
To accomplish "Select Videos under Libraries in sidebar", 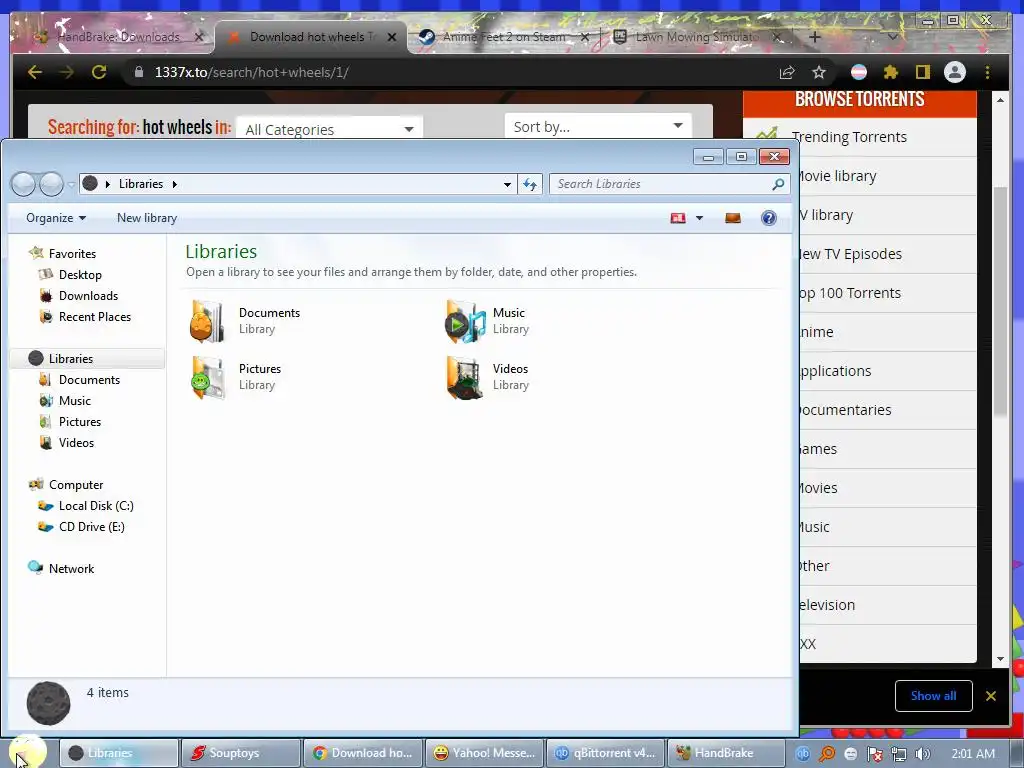I will click(x=76, y=443).
